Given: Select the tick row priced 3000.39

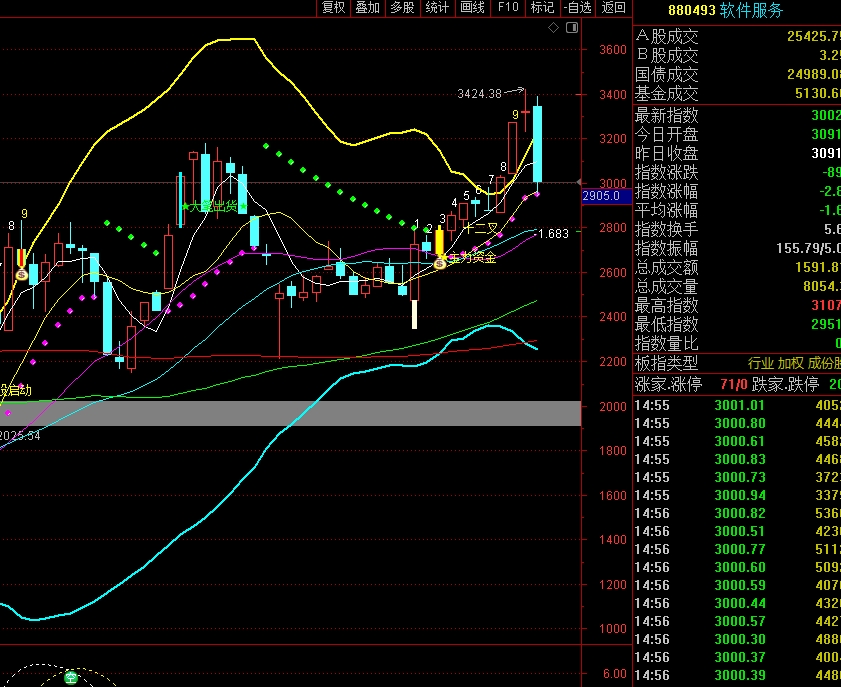Looking at the screenshot, I should pos(737,675).
